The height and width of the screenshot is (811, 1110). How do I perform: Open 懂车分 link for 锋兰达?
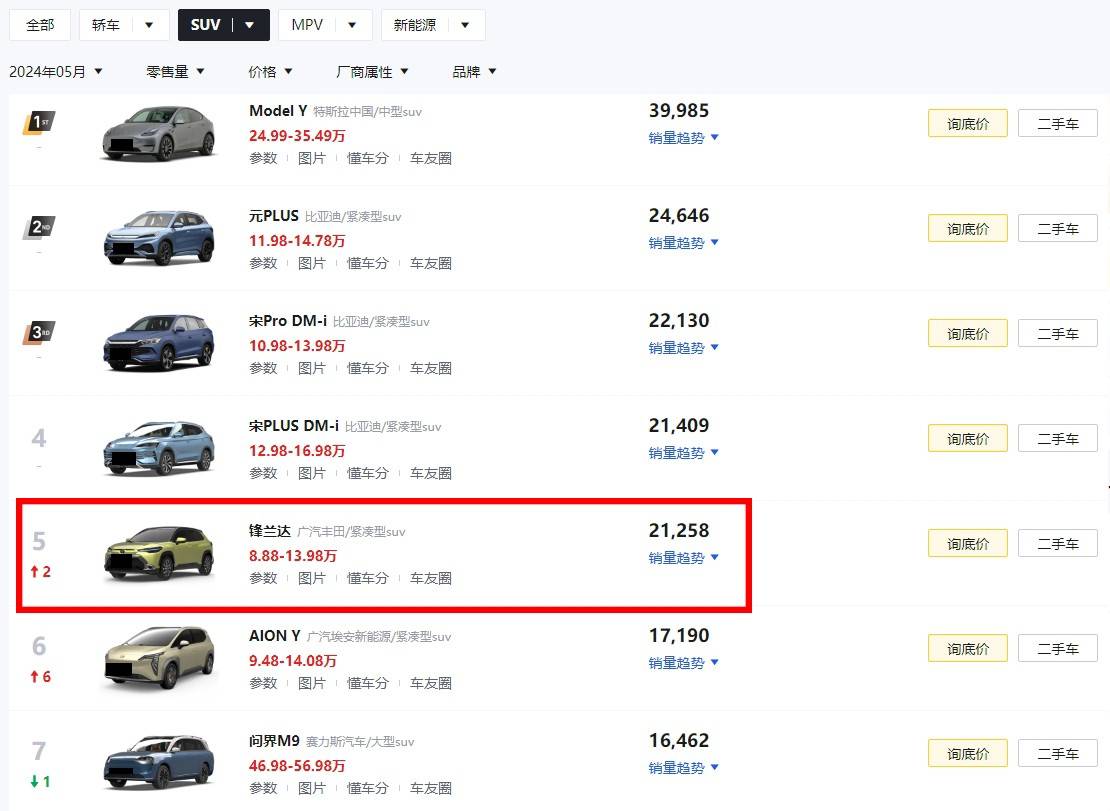click(x=368, y=578)
